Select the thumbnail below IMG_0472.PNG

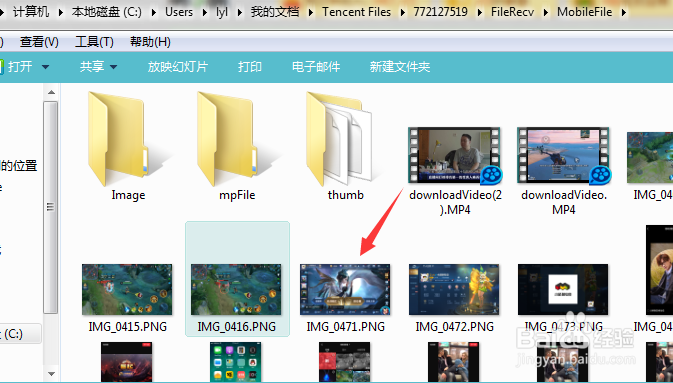(454, 362)
